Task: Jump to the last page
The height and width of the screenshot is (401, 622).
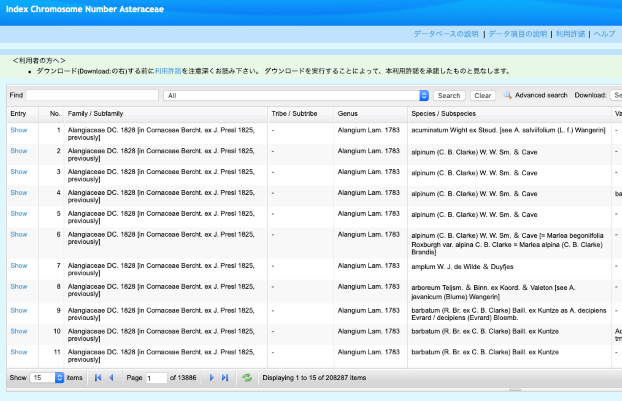Action: click(225, 378)
